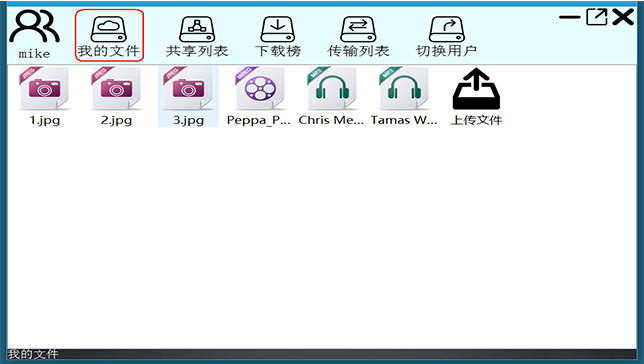Click the mike username text
The height and width of the screenshot is (364, 644).
tap(34, 54)
